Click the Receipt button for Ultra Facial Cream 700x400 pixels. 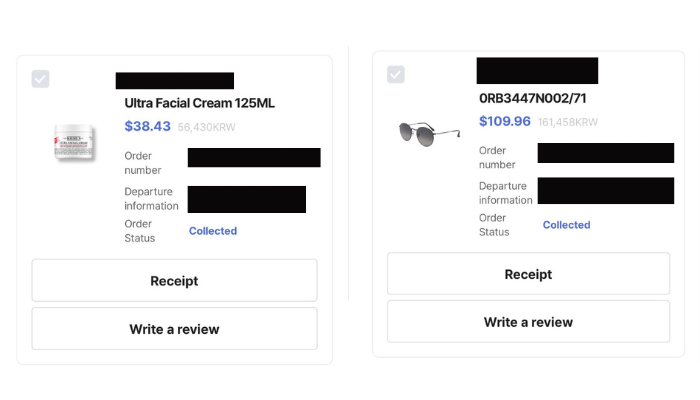point(175,280)
